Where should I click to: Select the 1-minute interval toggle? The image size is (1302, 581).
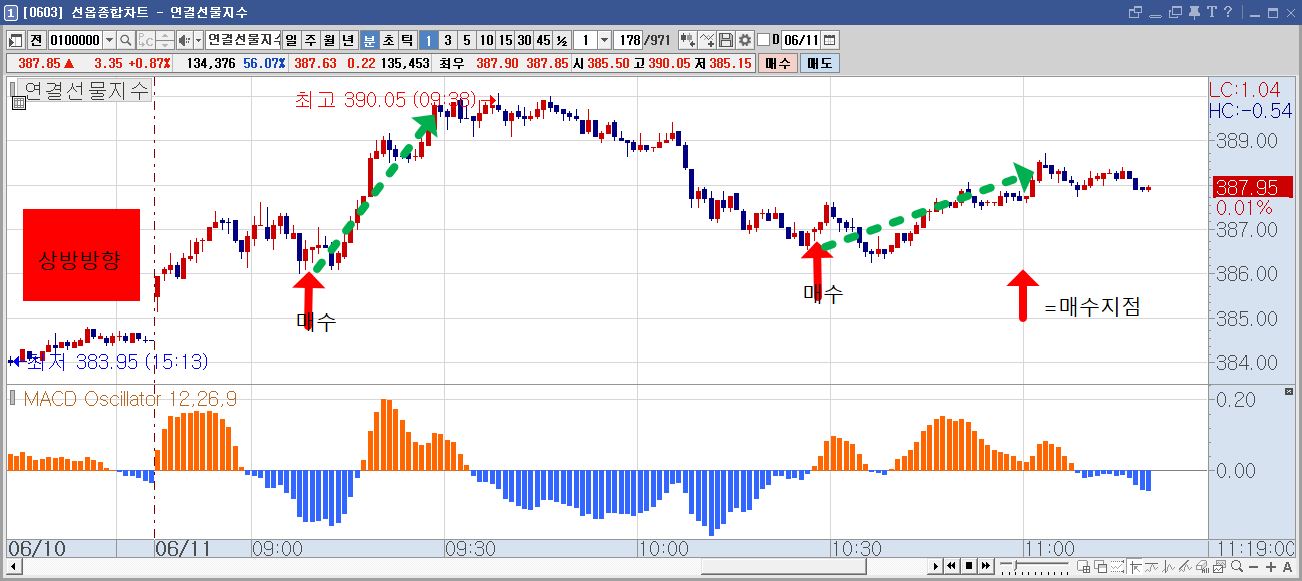pos(428,40)
